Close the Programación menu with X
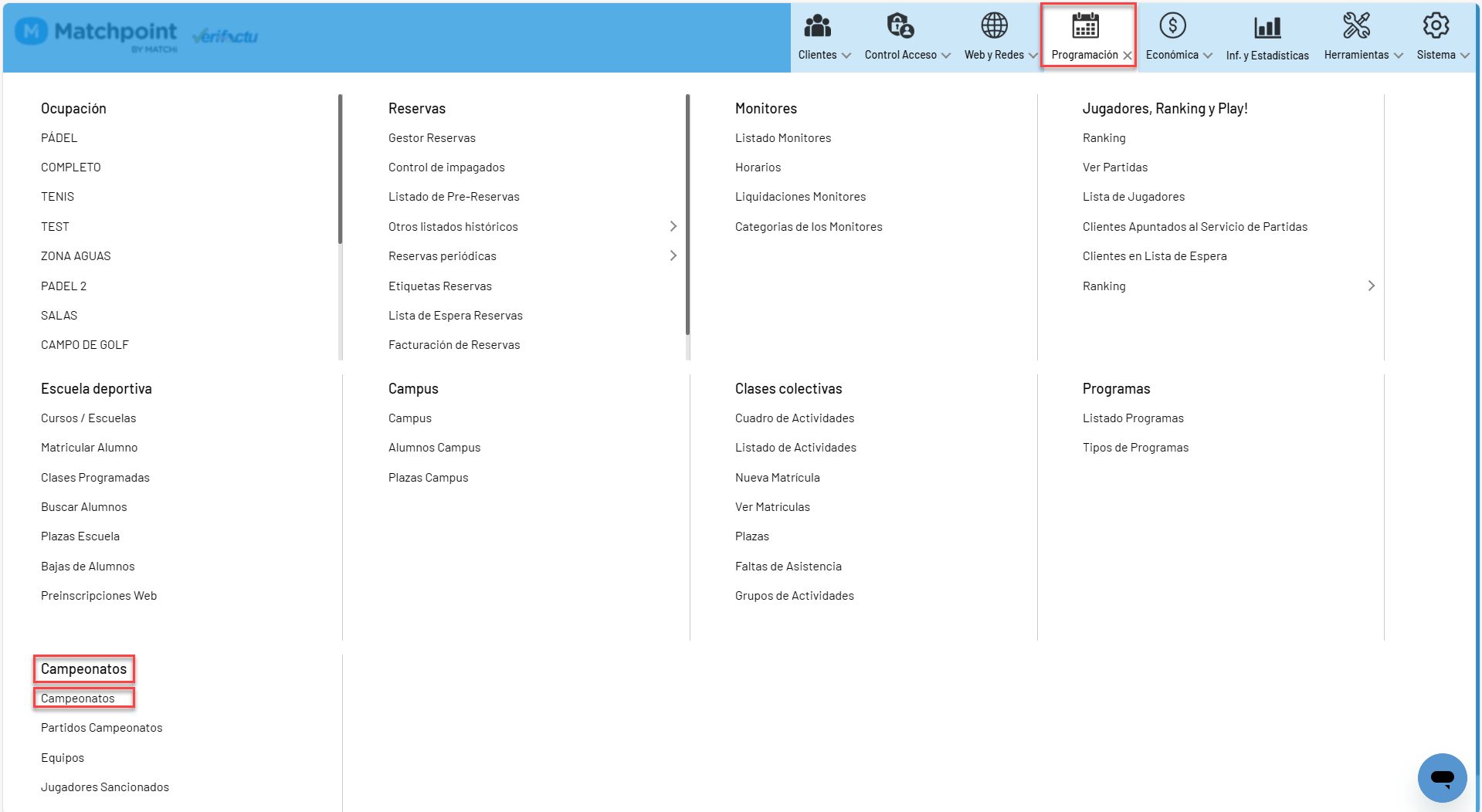Image resolution: width=1482 pixels, height=812 pixels. [1127, 56]
